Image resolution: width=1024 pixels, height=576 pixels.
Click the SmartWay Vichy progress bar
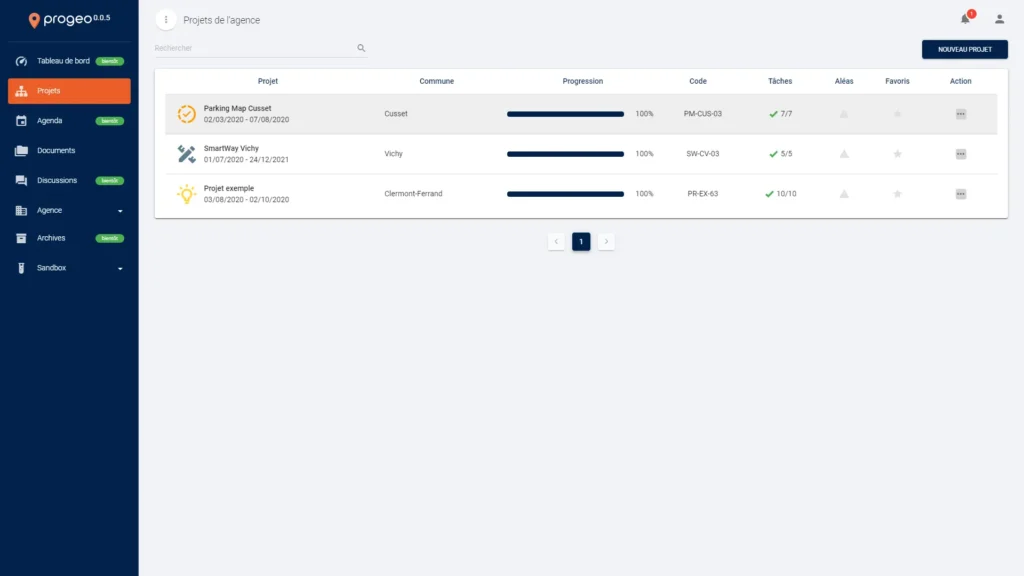[x=565, y=154]
